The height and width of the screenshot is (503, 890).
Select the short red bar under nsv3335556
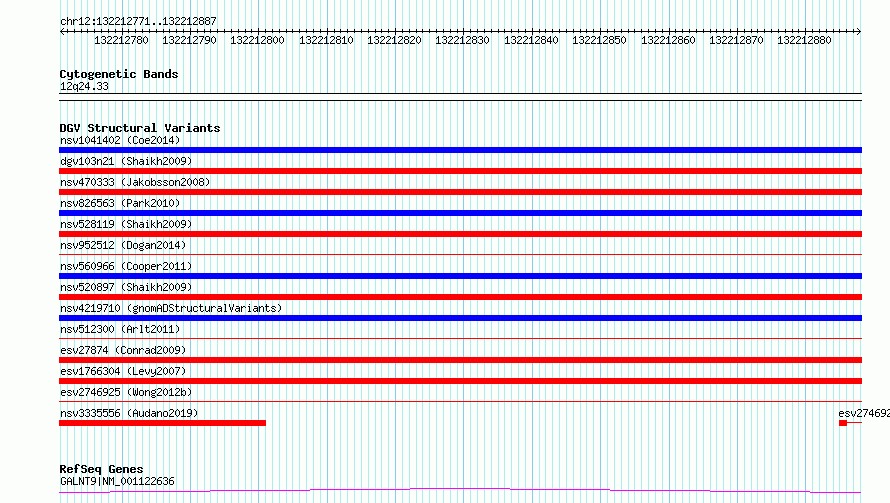162,423
